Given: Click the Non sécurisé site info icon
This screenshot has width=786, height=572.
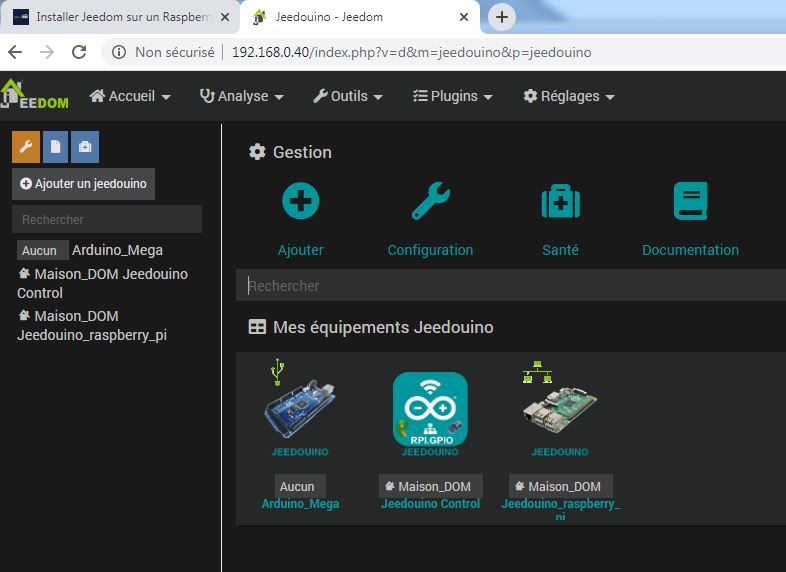Looking at the screenshot, I should click(119, 52).
